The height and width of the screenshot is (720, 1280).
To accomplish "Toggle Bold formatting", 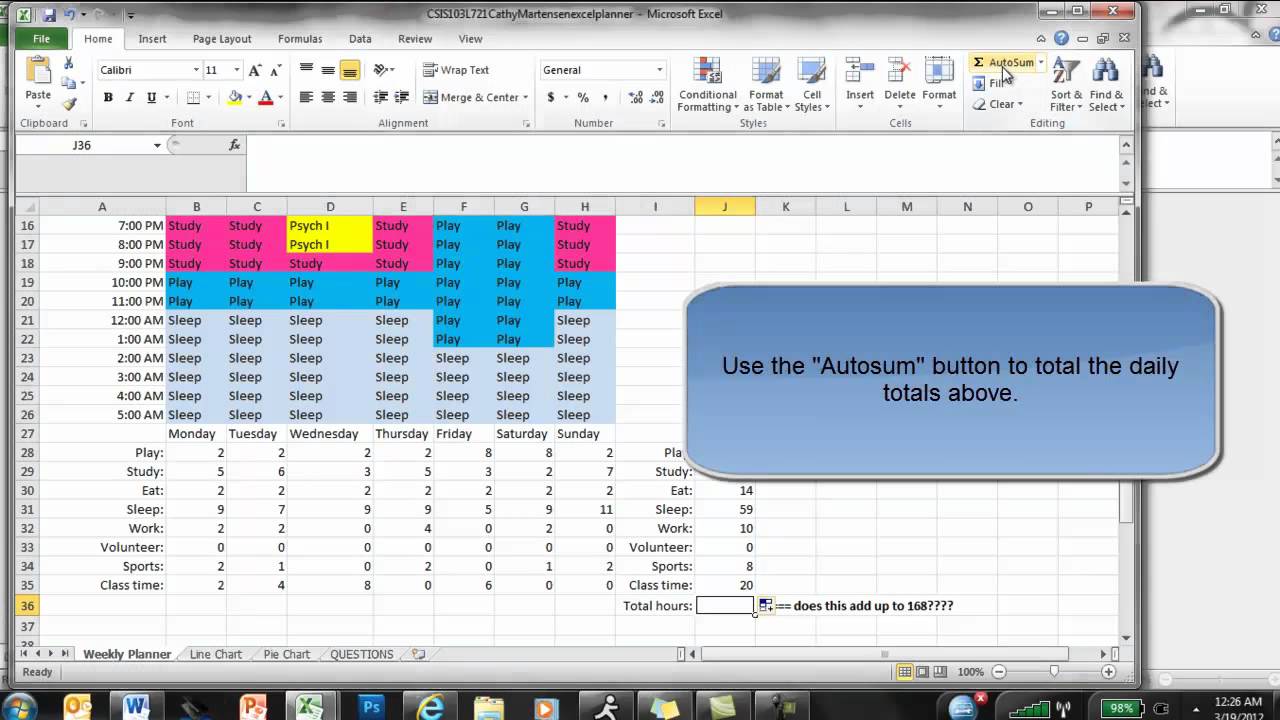I will tap(108, 97).
